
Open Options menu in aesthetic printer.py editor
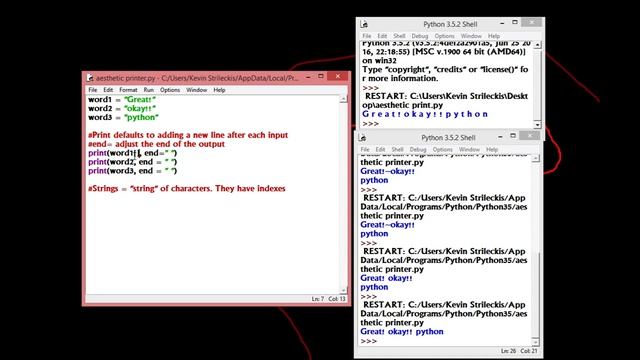[x=170, y=90]
